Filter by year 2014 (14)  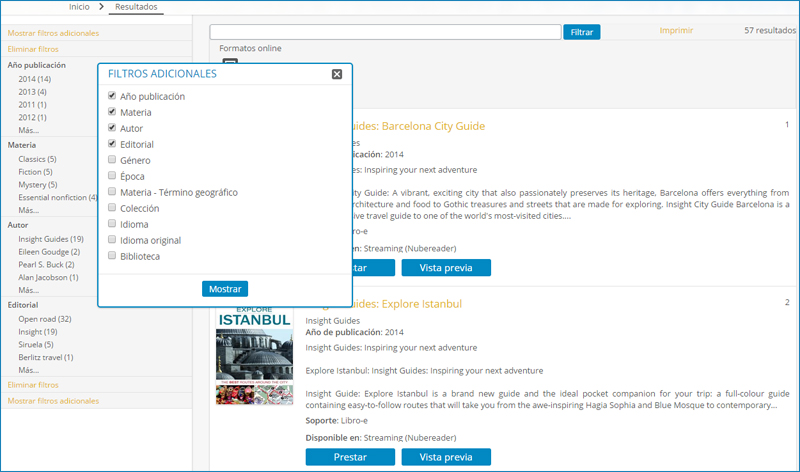(x=35, y=79)
